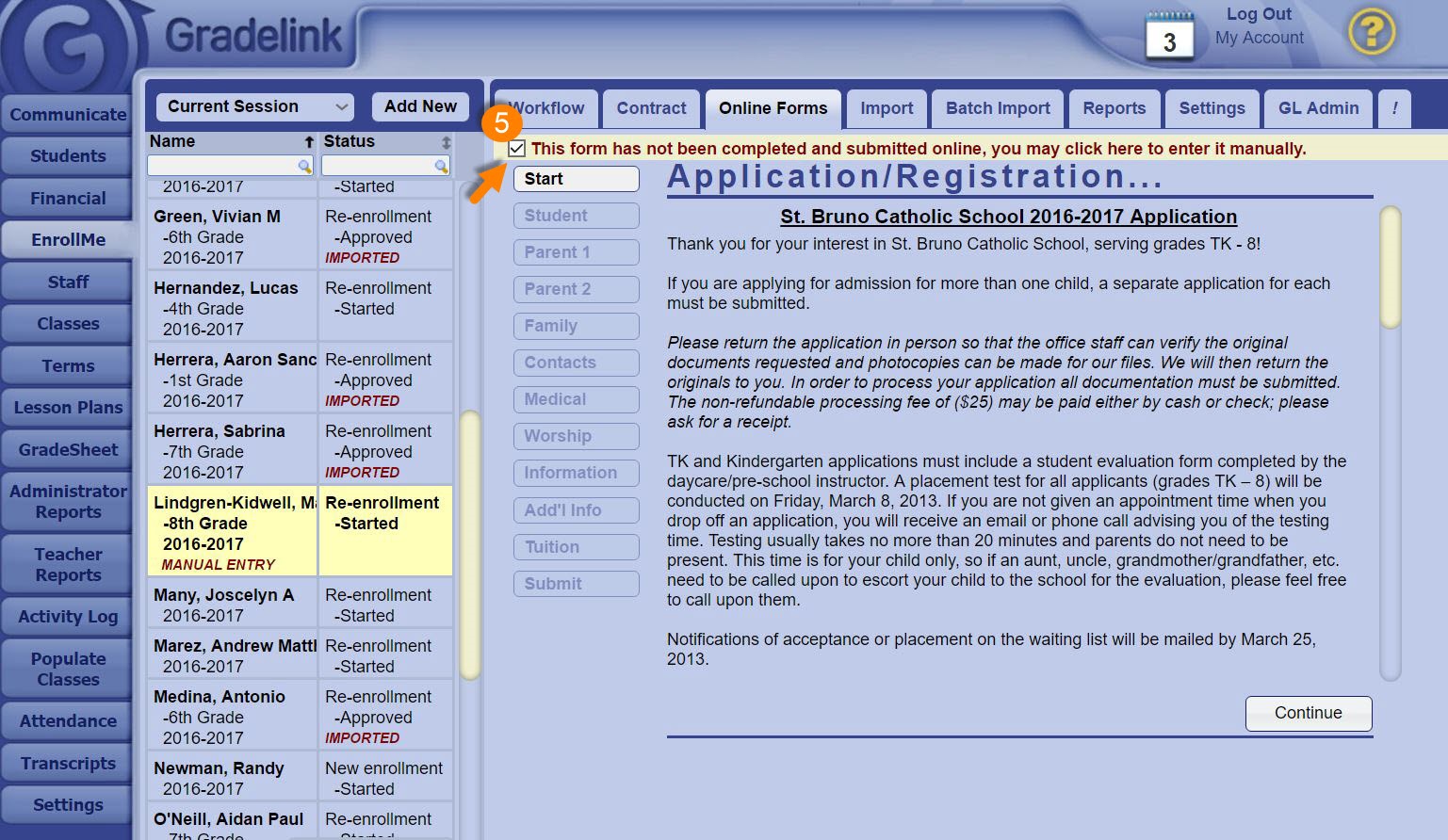Viewport: 1448px width, 840px height.
Task: Select the Medina, Antonio row
Action: pos(300,716)
